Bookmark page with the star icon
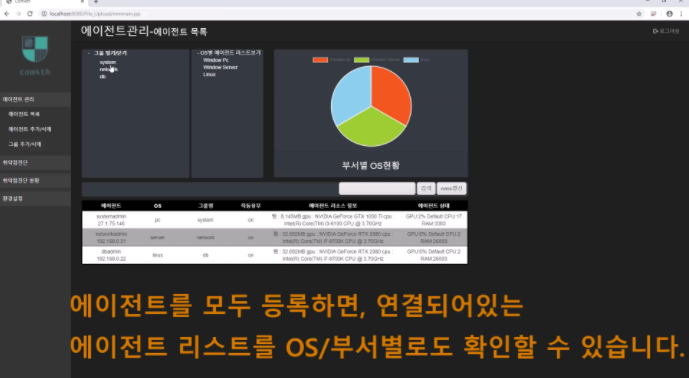This screenshot has height=378, width=689. pyautogui.click(x=639, y=14)
